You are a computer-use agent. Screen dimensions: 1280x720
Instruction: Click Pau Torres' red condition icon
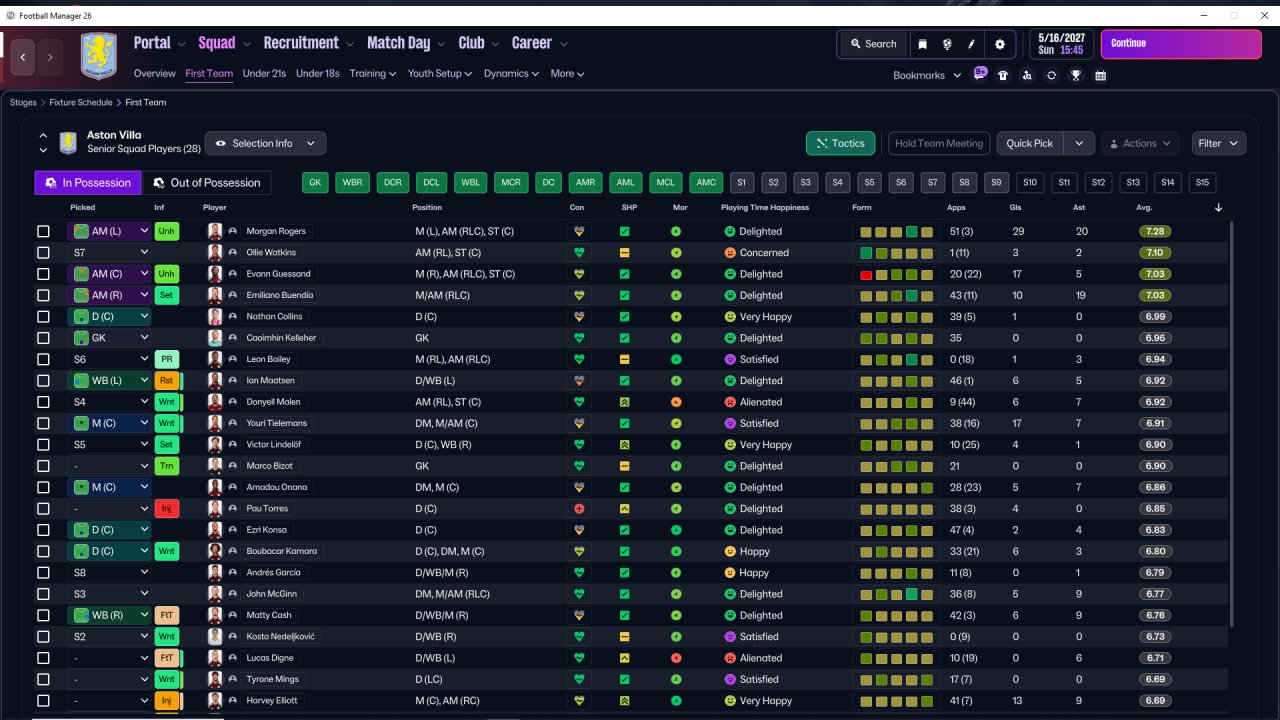[577, 509]
